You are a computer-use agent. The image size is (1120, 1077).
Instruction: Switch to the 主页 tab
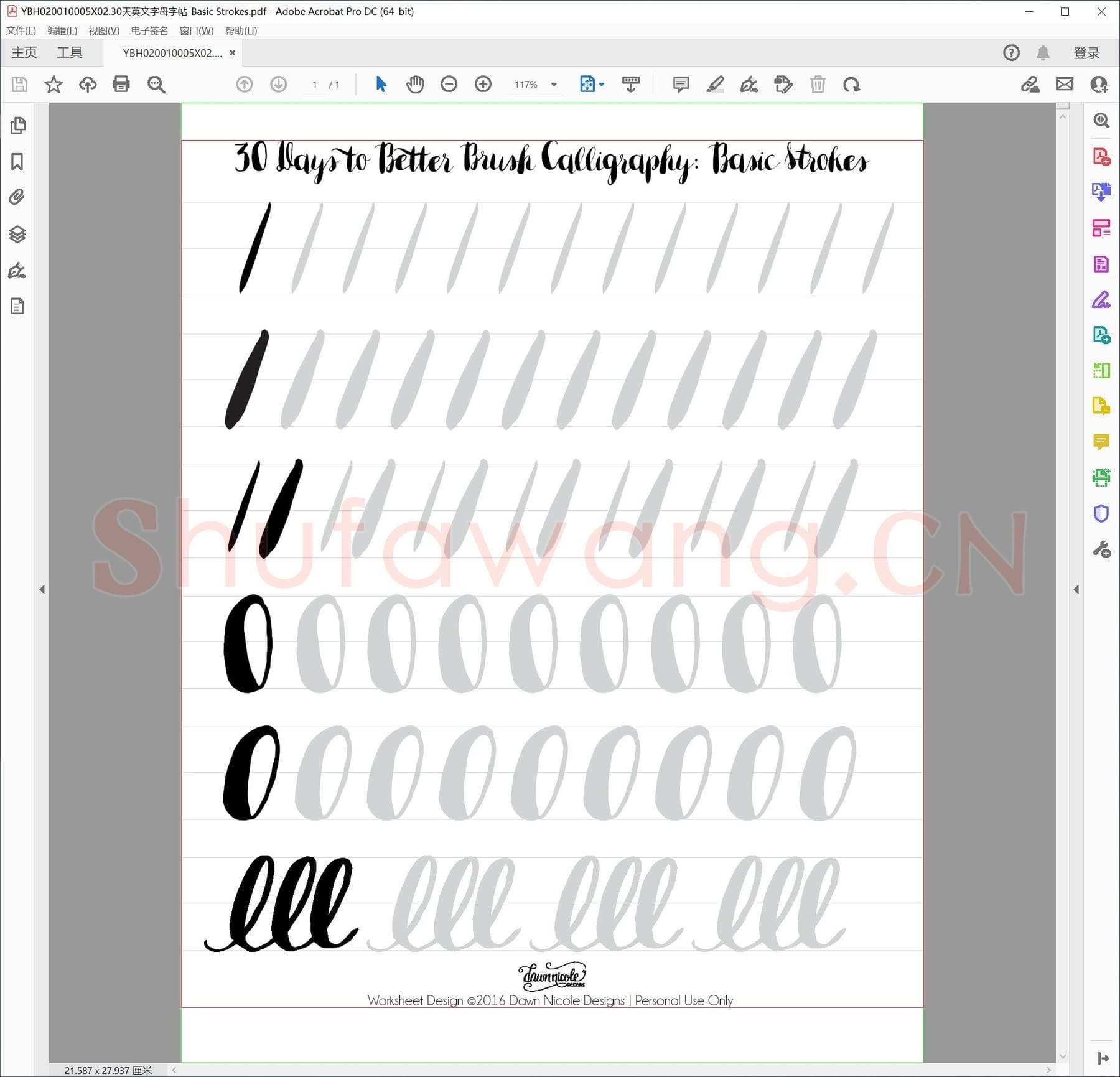click(24, 53)
